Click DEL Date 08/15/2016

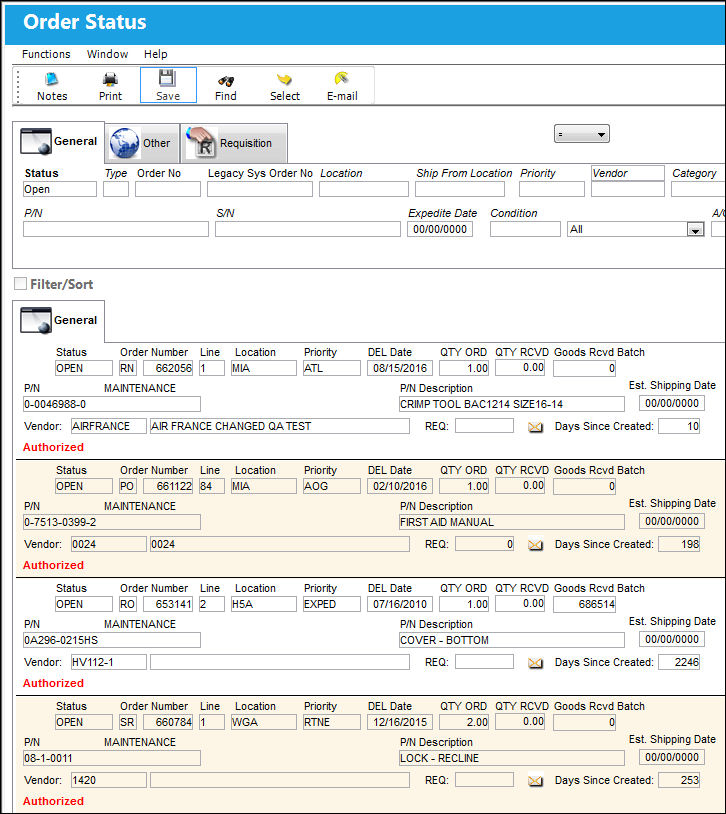tap(399, 368)
